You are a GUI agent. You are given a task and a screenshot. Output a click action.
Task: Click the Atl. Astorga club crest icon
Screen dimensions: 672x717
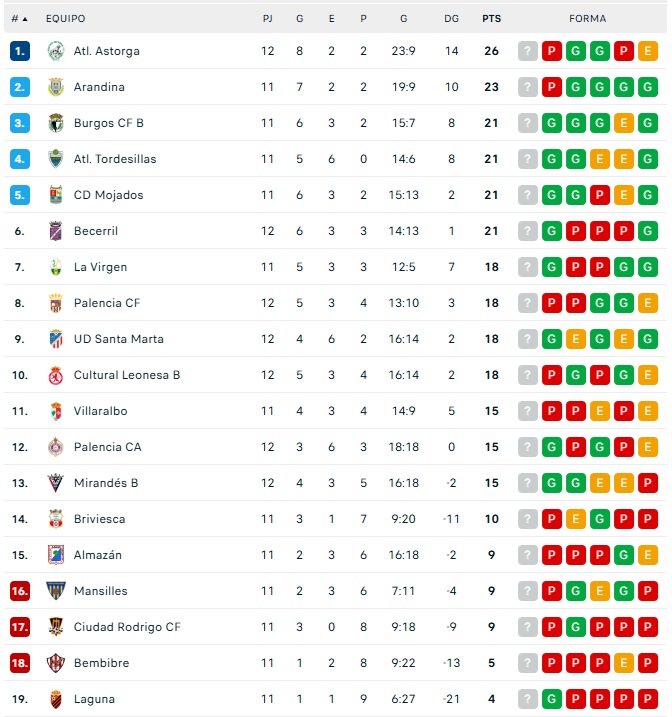point(55,51)
